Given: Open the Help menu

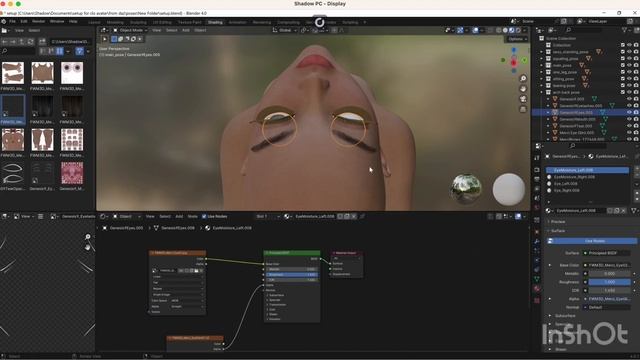Looking at the screenshot, I should [x=73, y=21].
